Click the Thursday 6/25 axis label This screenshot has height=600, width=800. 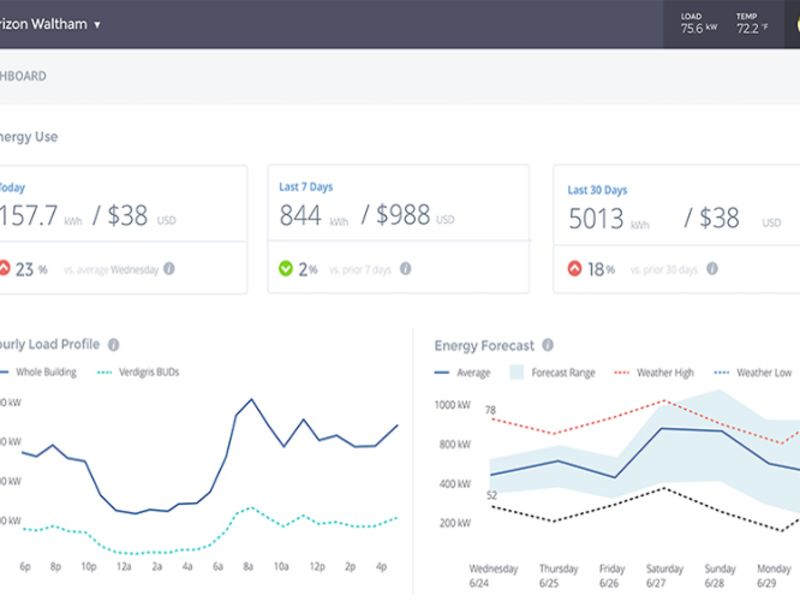coord(559,576)
